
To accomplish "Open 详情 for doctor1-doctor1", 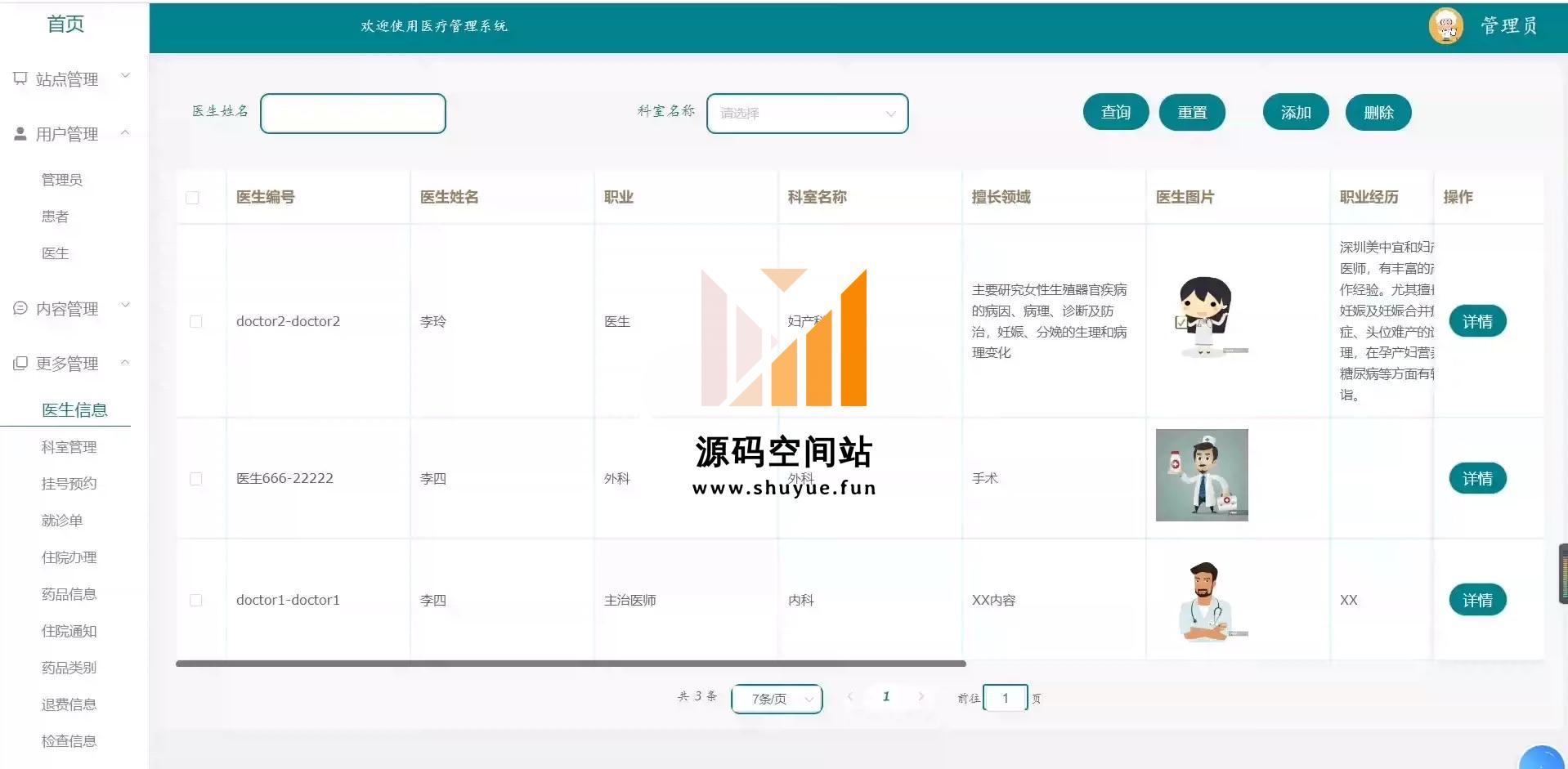I will (1477, 600).
